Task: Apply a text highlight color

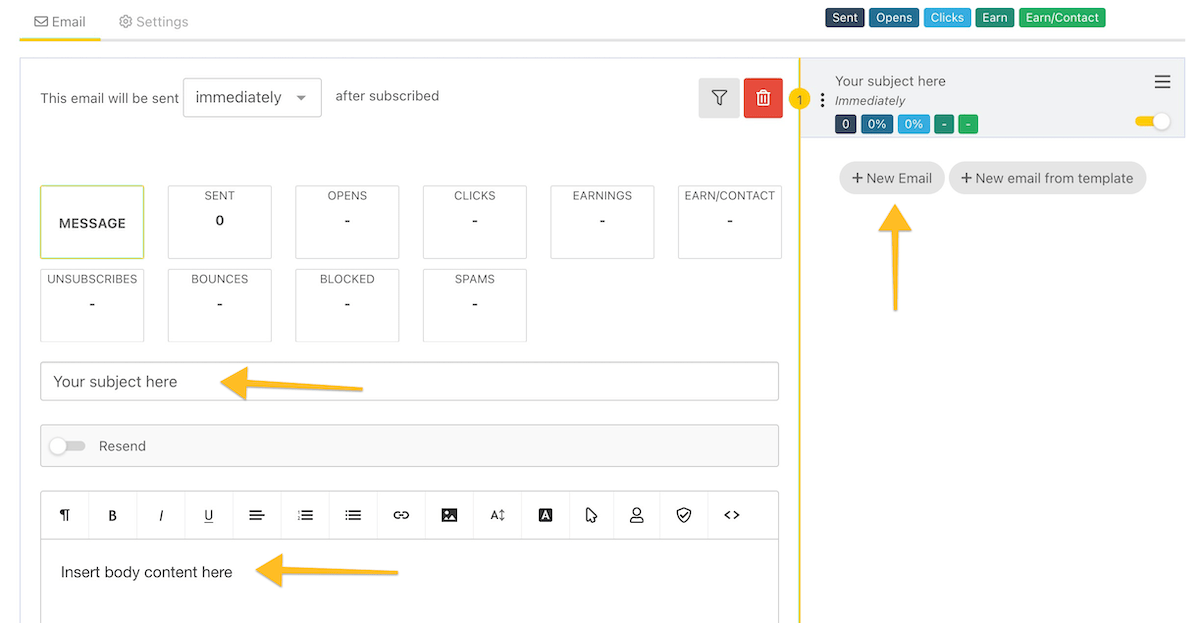Action: (544, 515)
